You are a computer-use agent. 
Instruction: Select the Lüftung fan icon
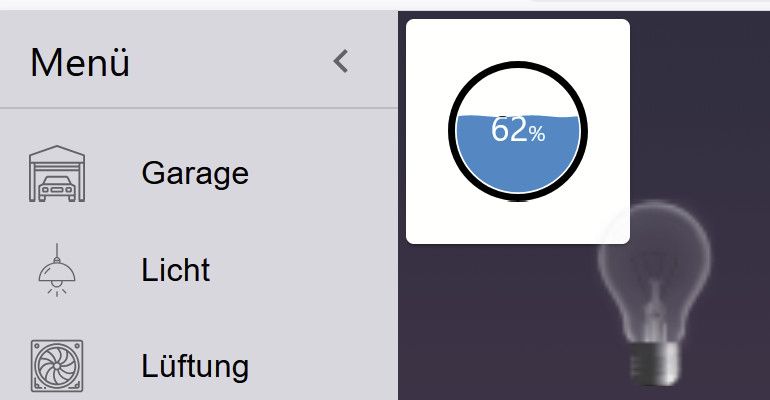57,366
